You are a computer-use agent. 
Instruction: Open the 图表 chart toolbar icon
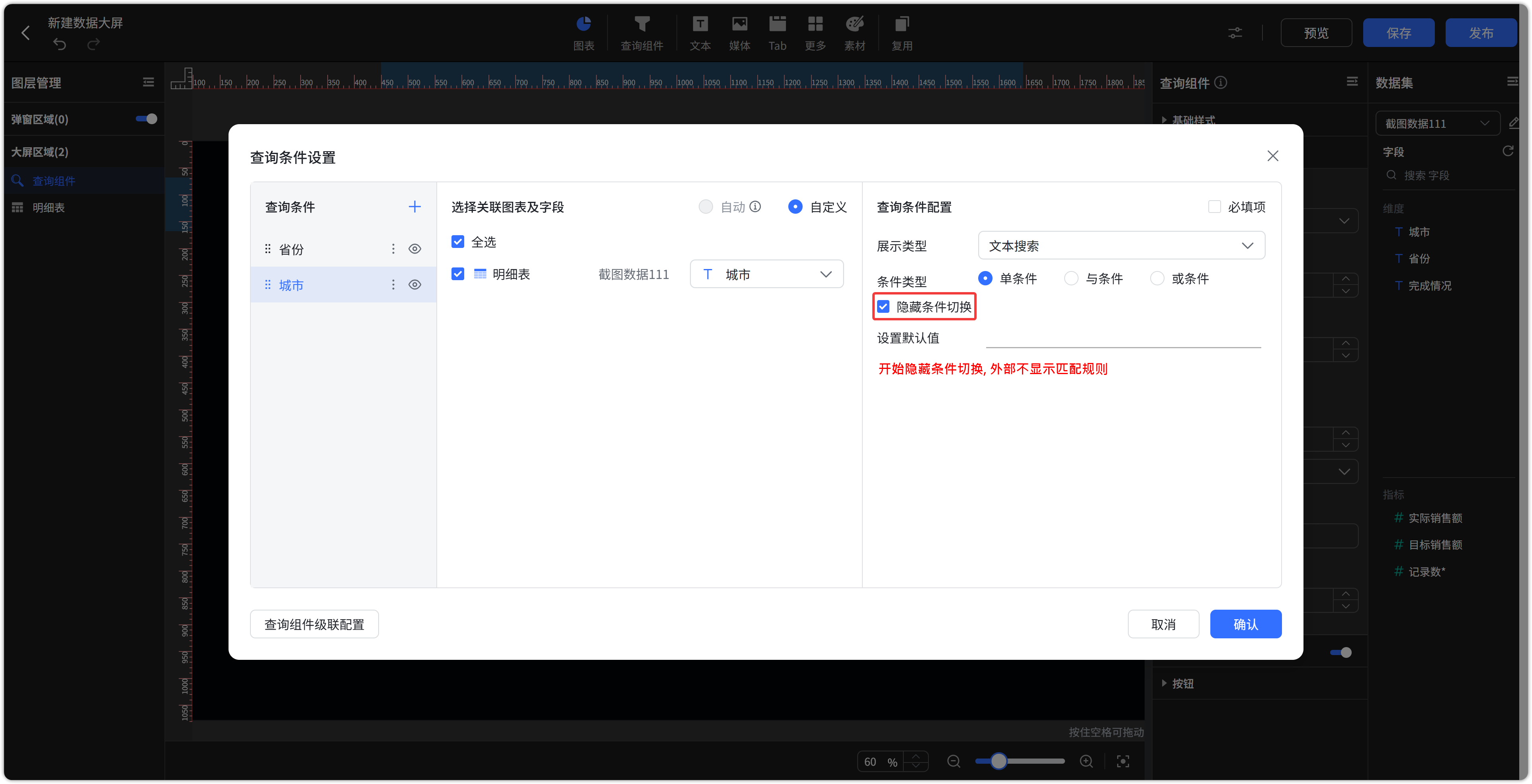coord(583,33)
